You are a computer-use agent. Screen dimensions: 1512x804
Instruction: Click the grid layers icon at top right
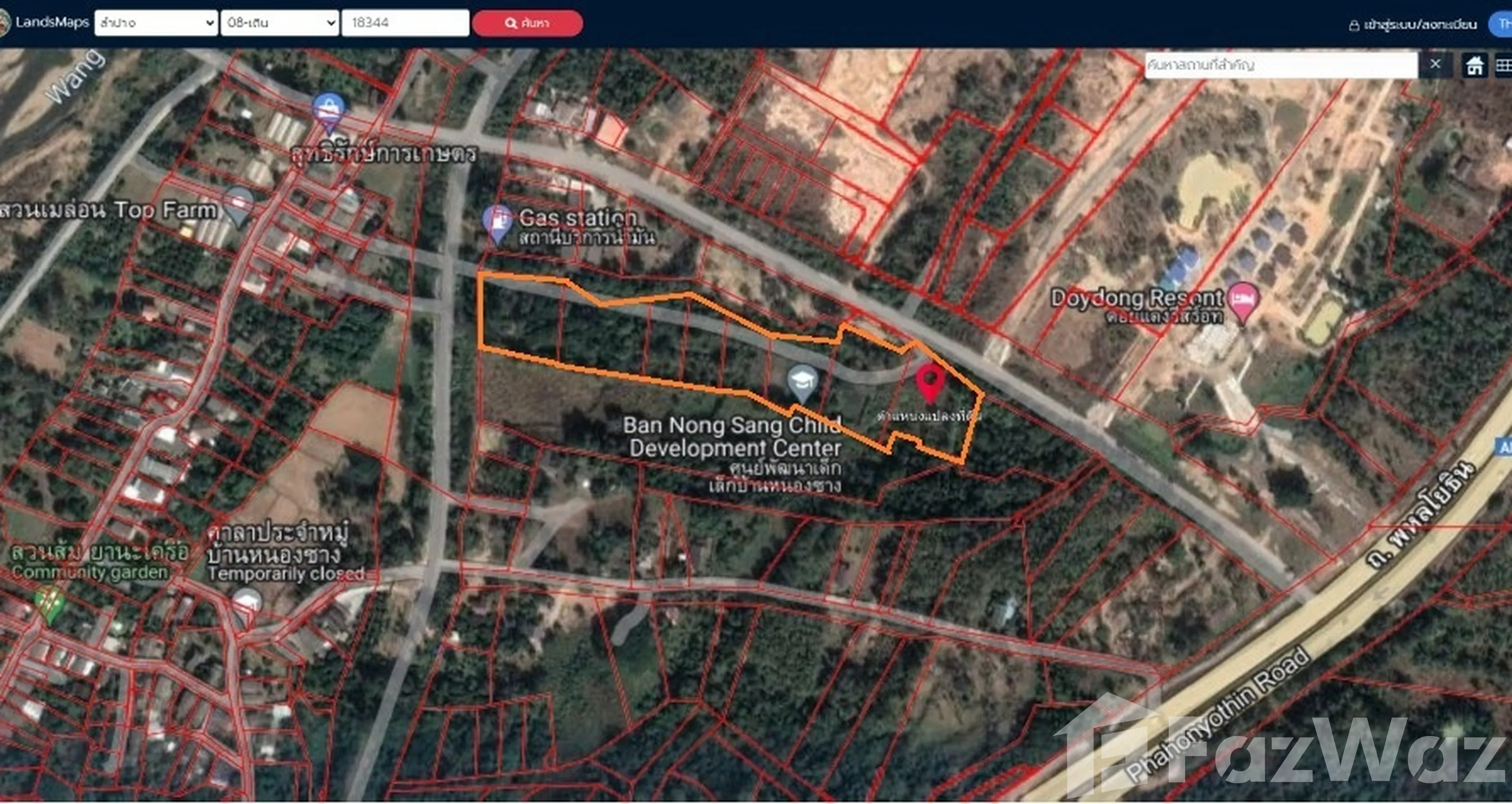point(1505,65)
